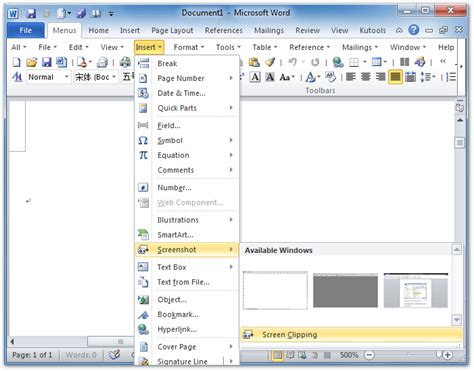Open the Format menu dropdown
Image resolution: width=474 pixels, height=371 pixels.
189,47
